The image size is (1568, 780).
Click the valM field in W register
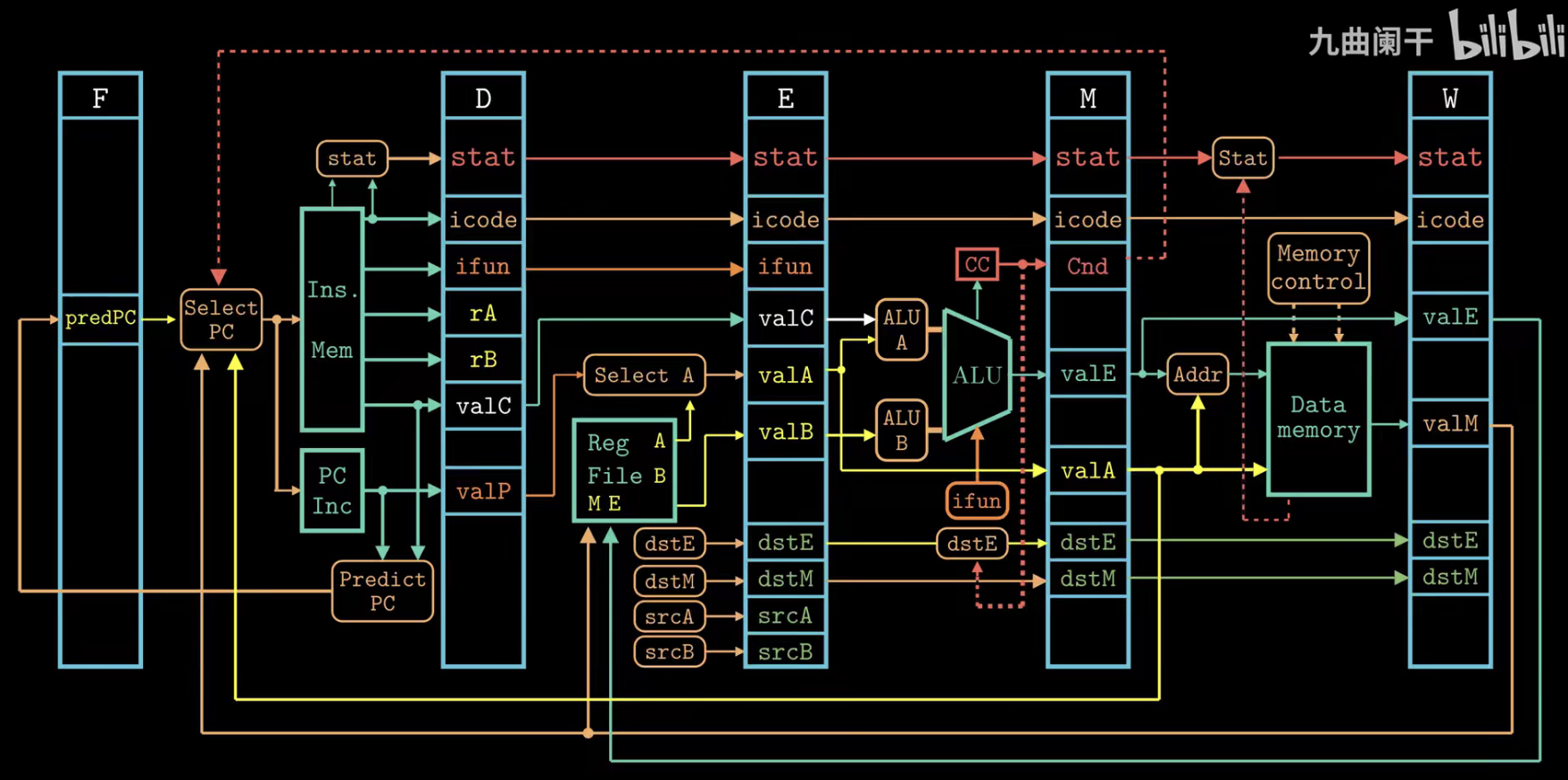pyautogui.click(x=1451, y=424)
